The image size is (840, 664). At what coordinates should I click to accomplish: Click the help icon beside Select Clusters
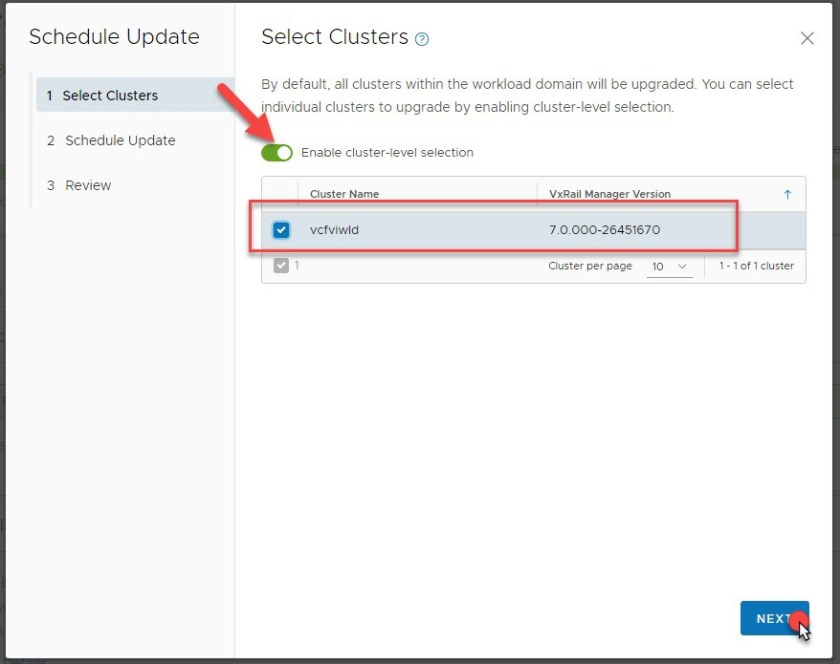coord(422,39)
